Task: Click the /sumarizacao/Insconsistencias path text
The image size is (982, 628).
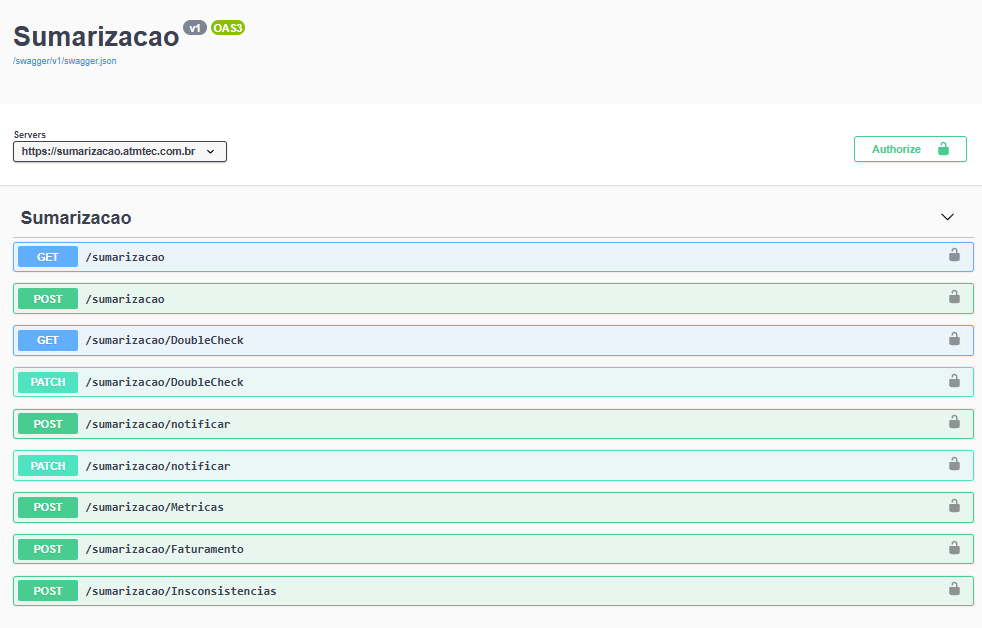Action: point(180,591)
